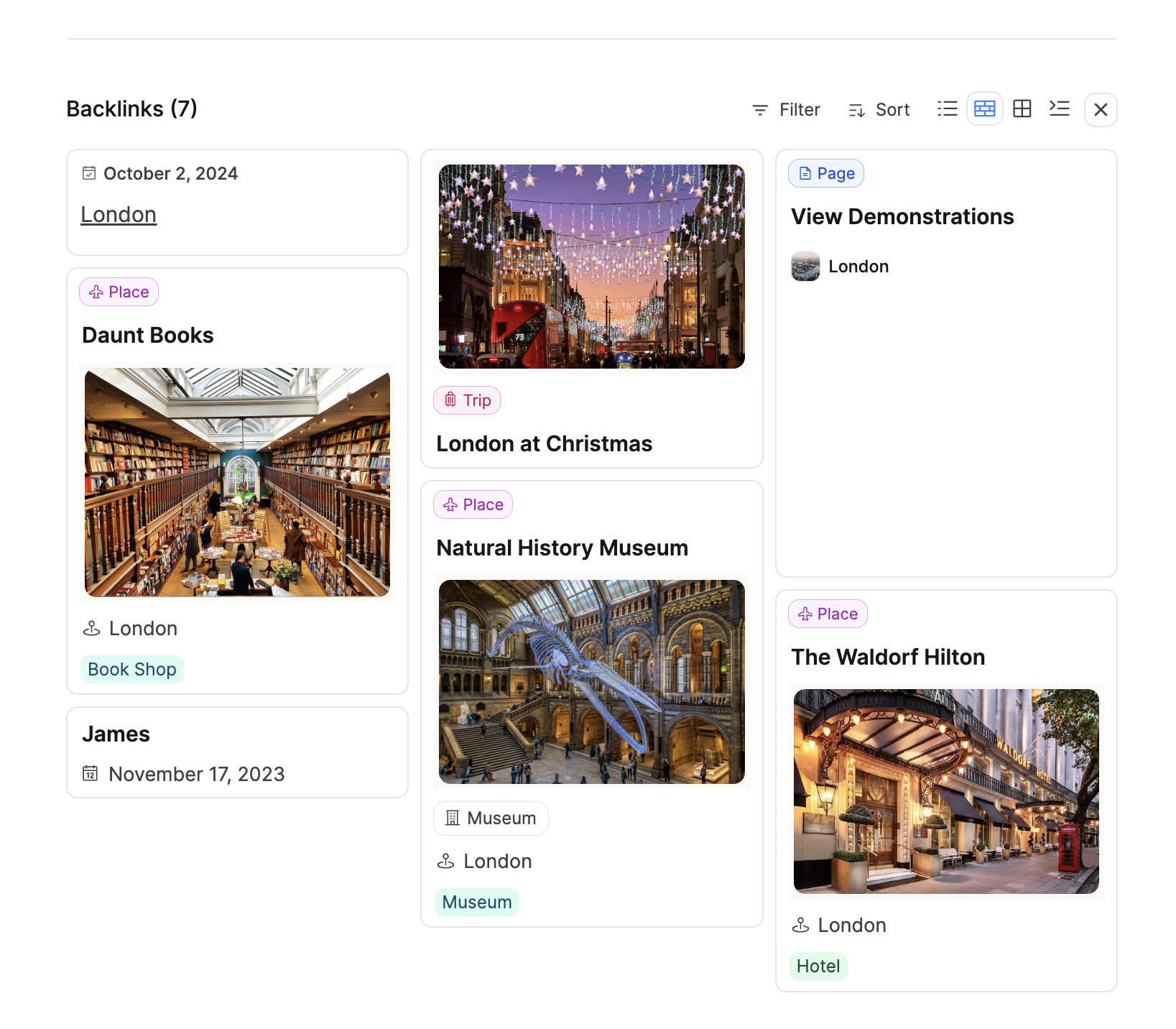Close the Backlinks panel
This screenshot has height=1029, width=1176.
point(1100,110)
